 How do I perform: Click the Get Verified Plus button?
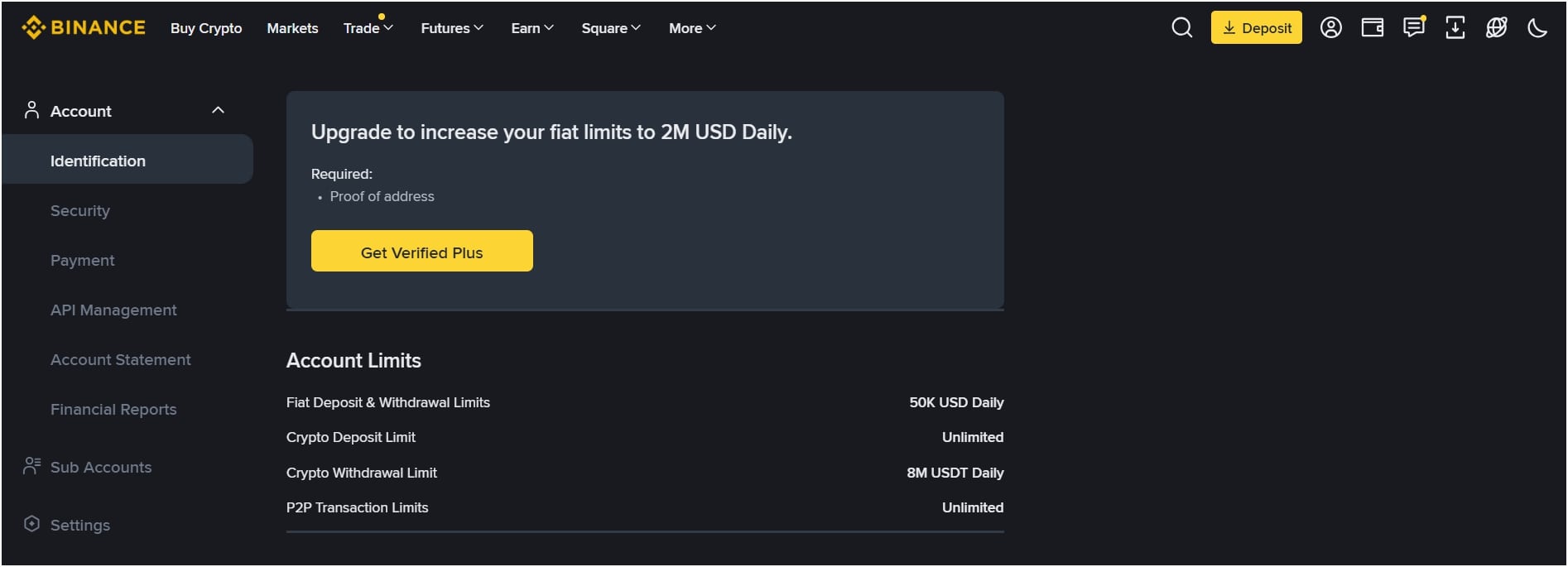pos(421,251)
